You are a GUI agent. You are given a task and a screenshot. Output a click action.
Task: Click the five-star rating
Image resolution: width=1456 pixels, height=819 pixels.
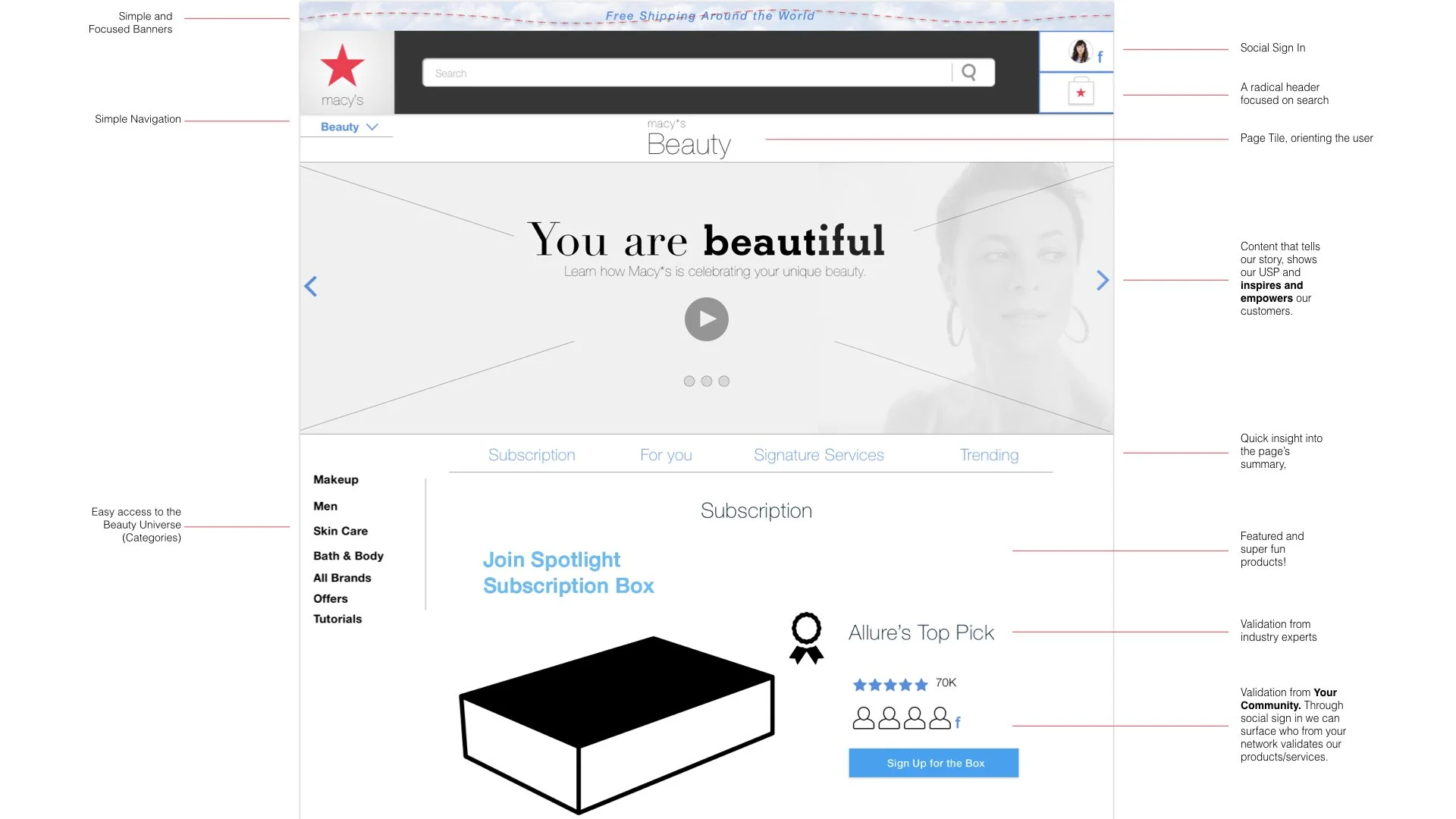pyautogui.click(x=890, y=685)
